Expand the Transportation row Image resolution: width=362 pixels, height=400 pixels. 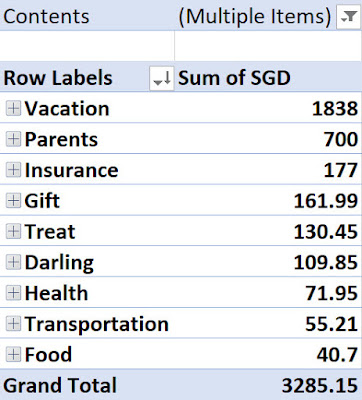13,324
